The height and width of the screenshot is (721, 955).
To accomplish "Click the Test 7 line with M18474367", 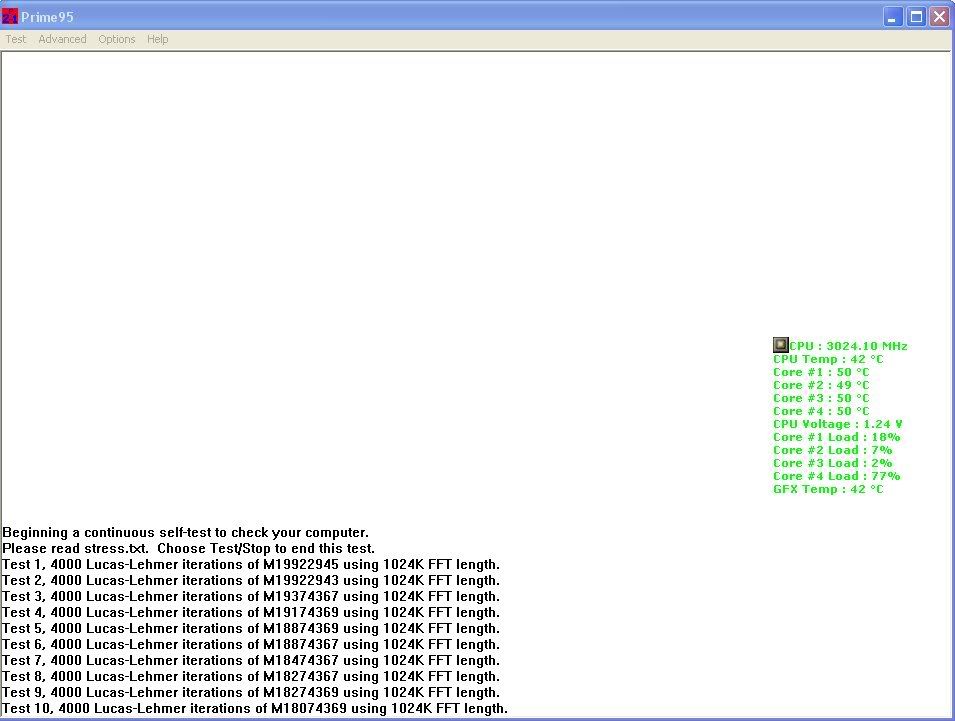I will click(251, 661).
